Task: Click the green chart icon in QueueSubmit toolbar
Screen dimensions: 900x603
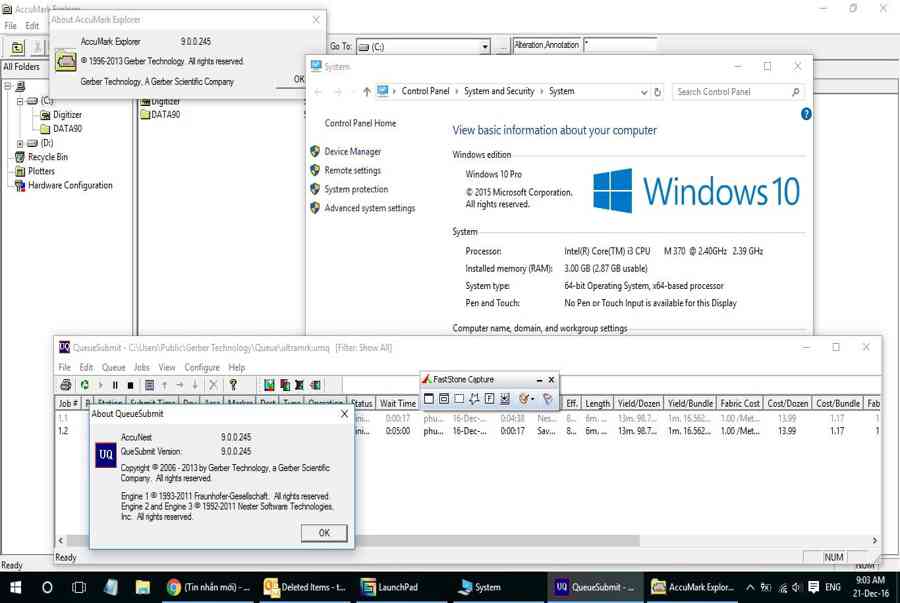Action: [269, 385]
